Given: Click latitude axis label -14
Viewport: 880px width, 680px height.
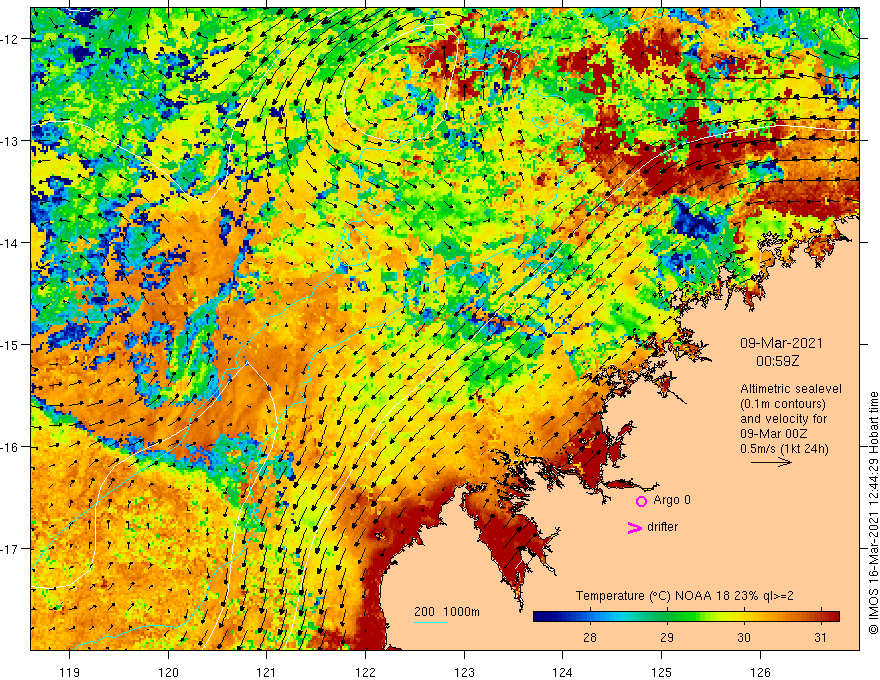Looking at the screenshot, I should tap(10, 243).
